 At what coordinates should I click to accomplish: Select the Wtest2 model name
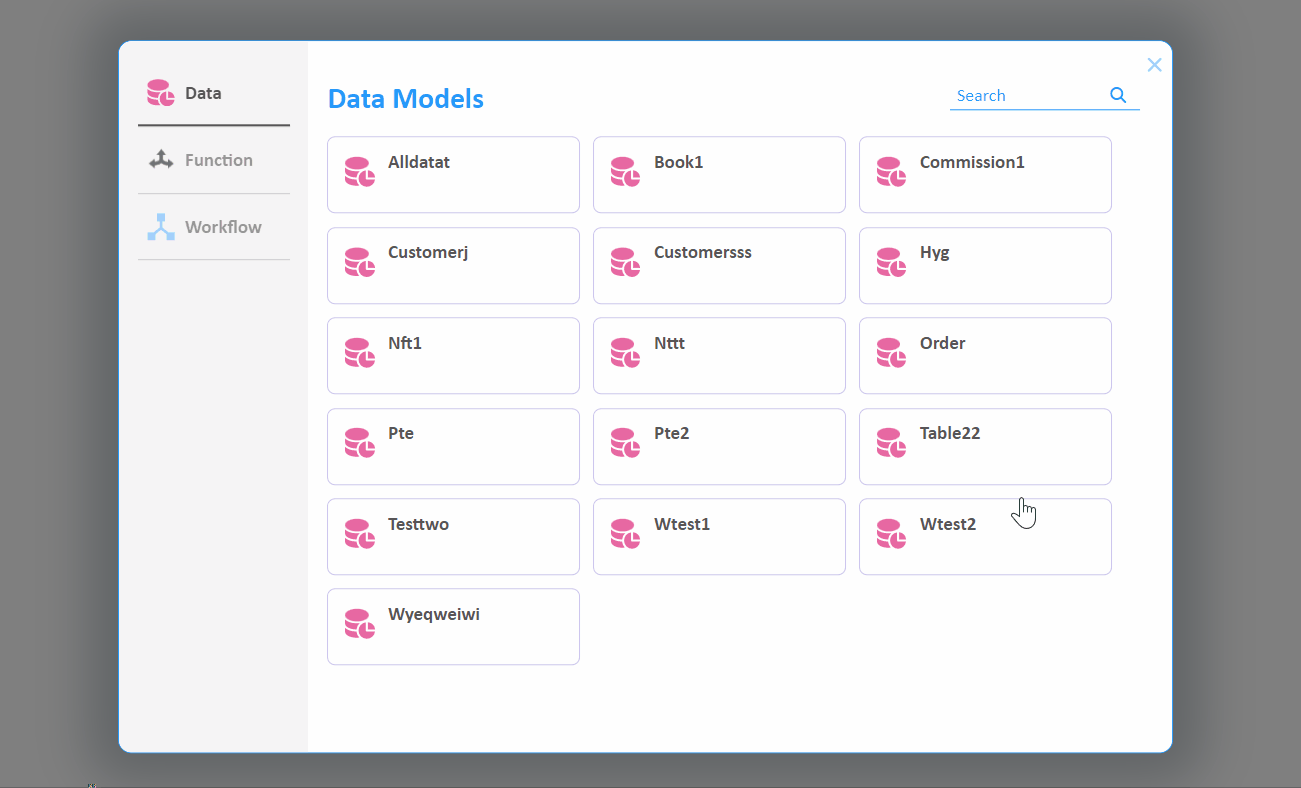click(948, 524)
